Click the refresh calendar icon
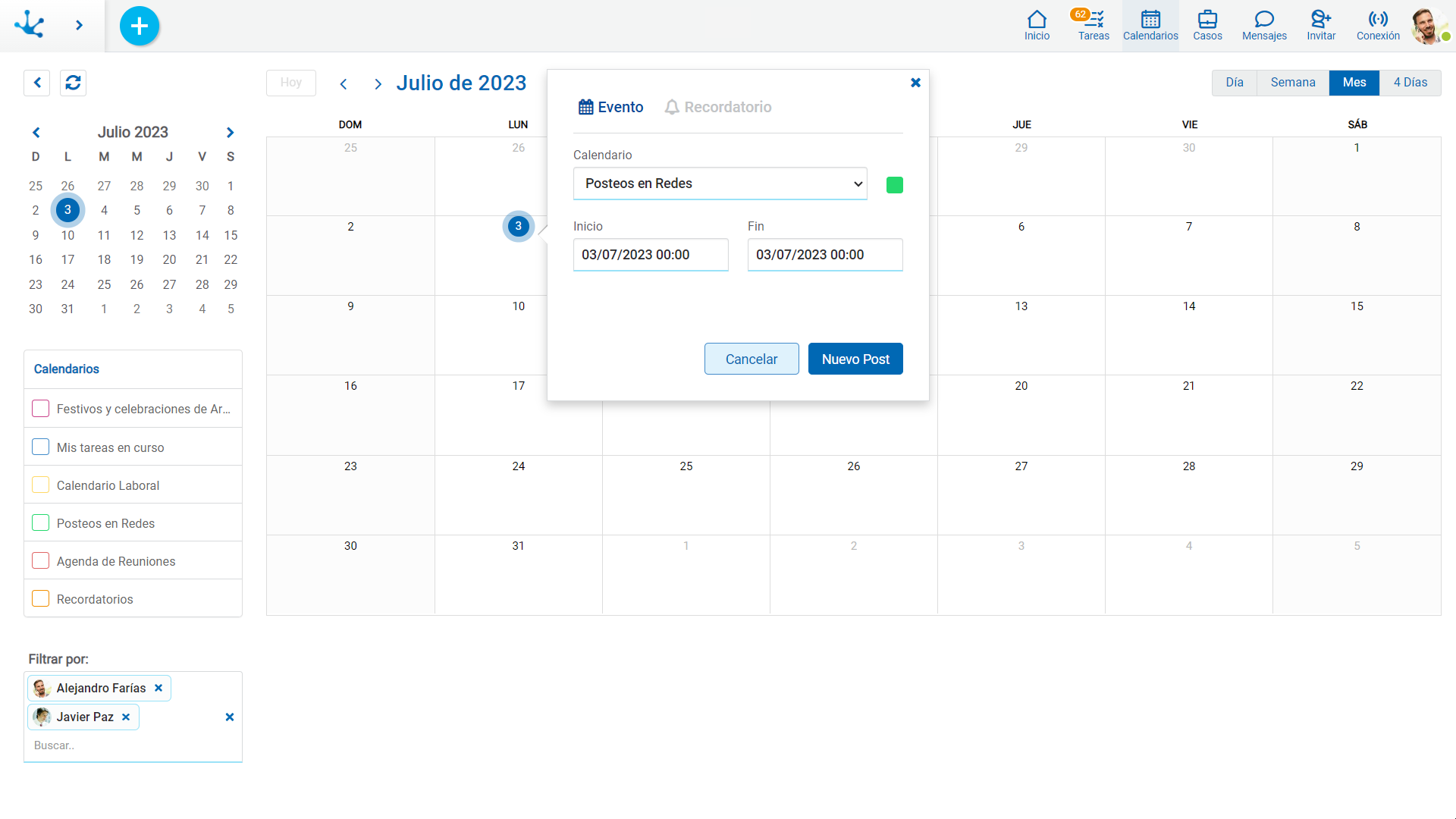 (73, 83)
